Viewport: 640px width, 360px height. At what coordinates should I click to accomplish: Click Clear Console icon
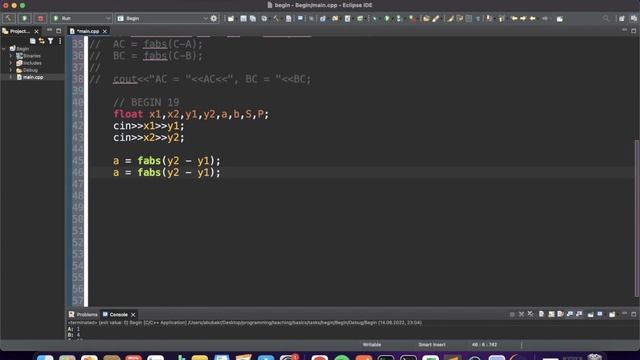[541, 314]
